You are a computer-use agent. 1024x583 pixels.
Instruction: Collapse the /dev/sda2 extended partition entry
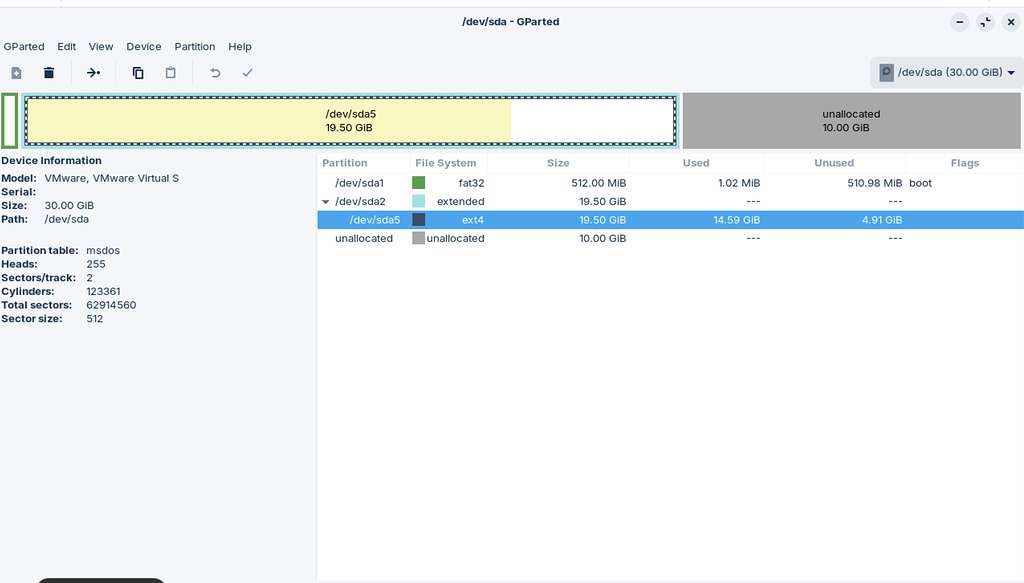point(324,201)
